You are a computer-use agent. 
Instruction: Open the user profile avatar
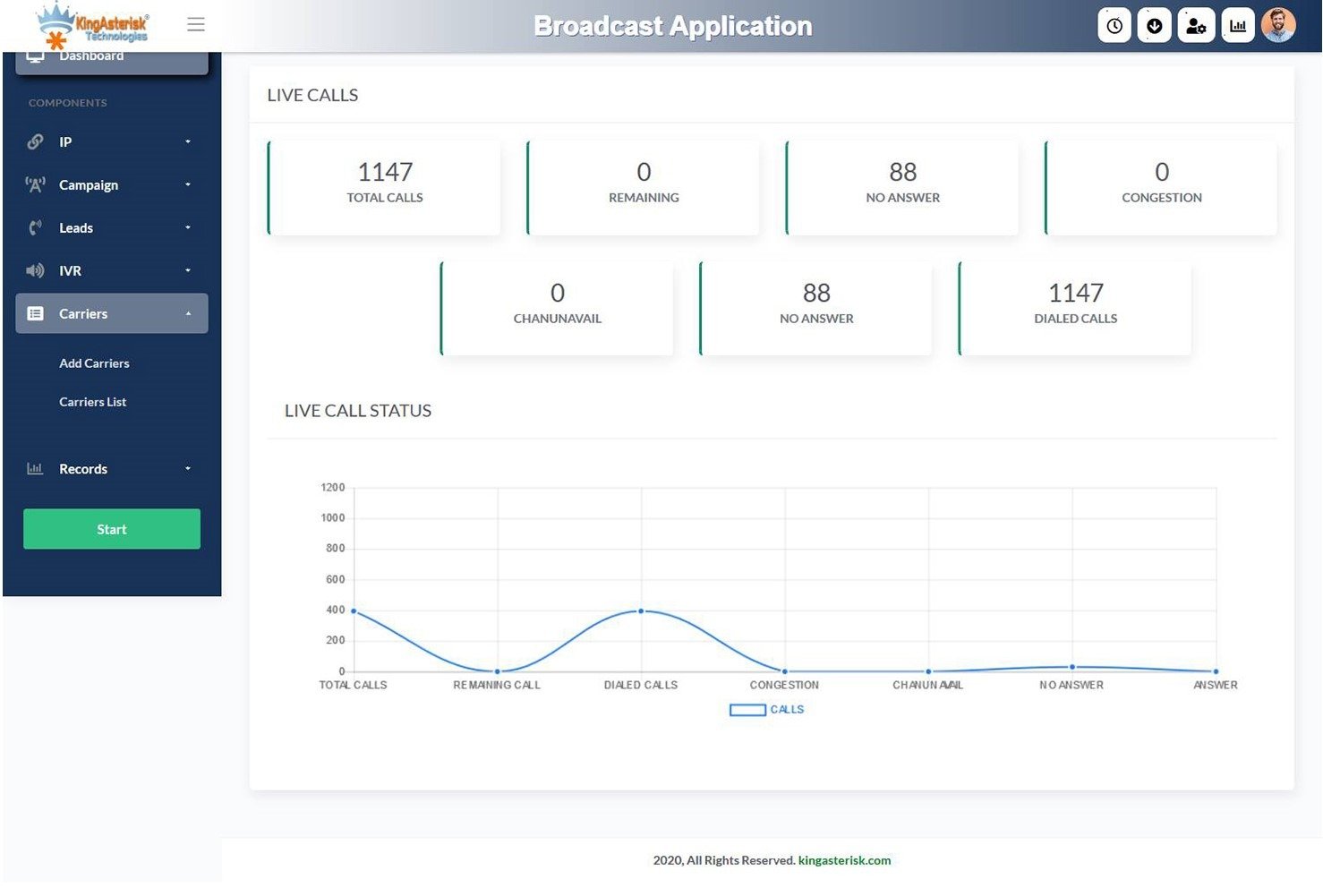click(1278, 25)
